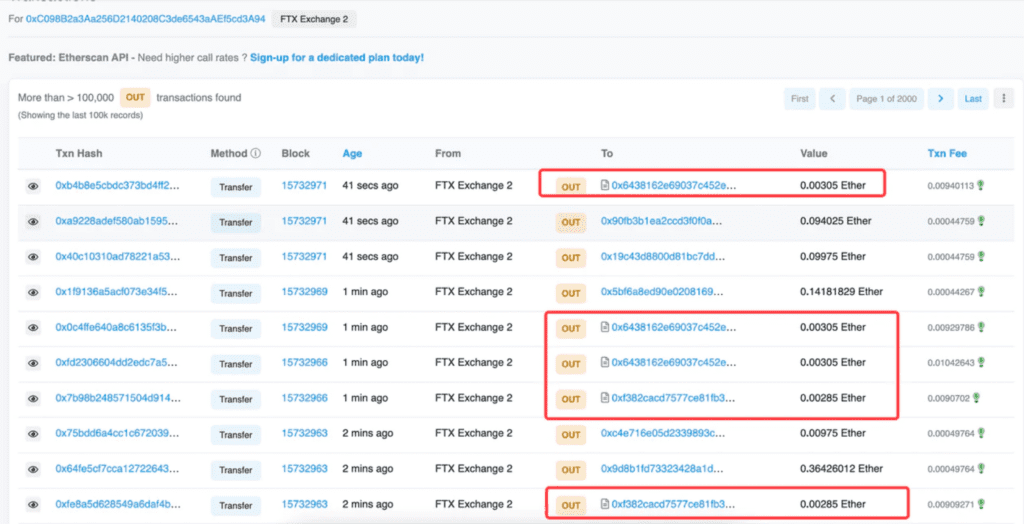1024x524 pixels.
Task: Preview transaction 0x40c10310ad78221a53 via eye icon
Action: click(x=33, y=257)
